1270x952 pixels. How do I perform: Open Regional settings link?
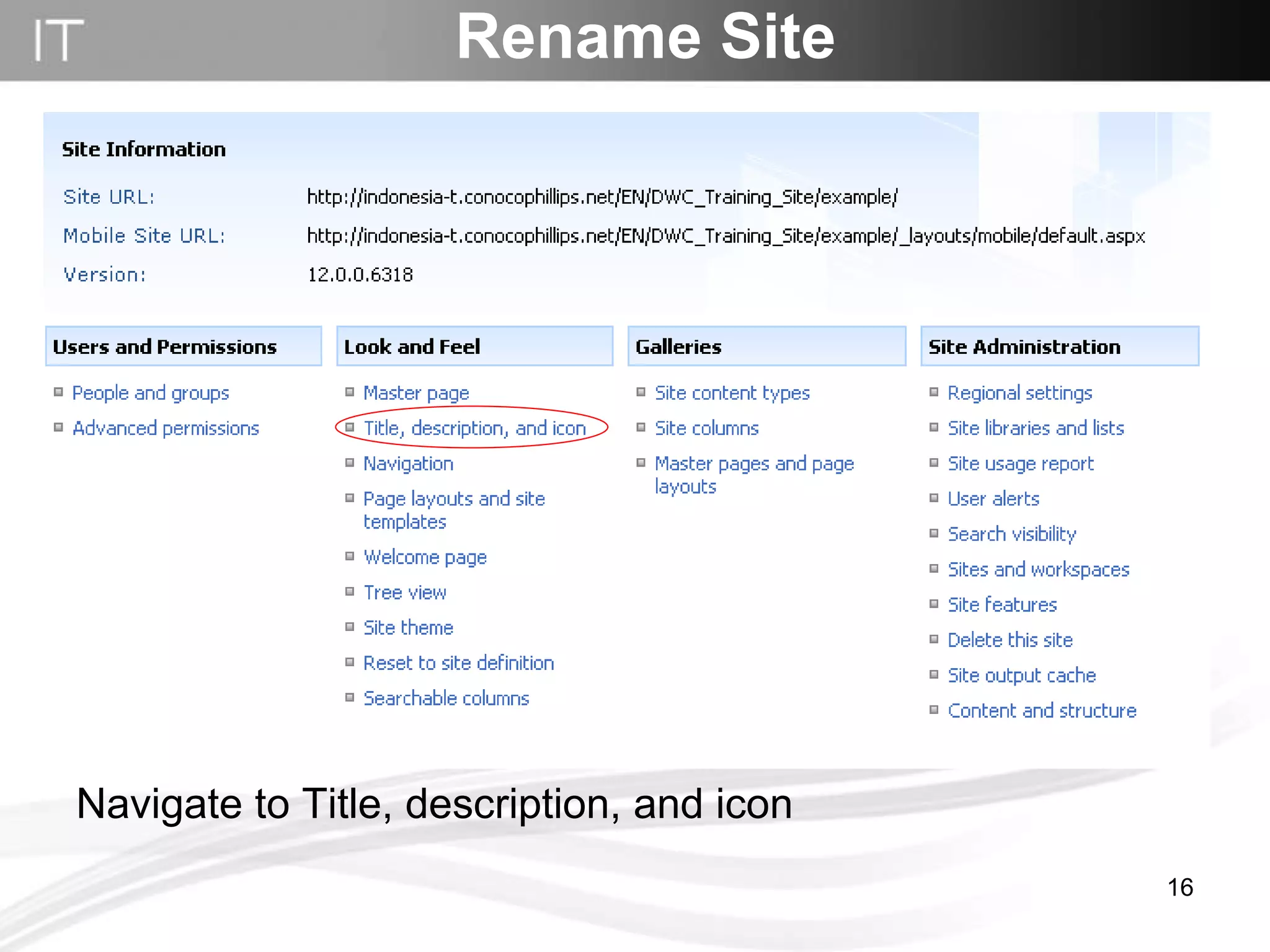coord(1020,393)
